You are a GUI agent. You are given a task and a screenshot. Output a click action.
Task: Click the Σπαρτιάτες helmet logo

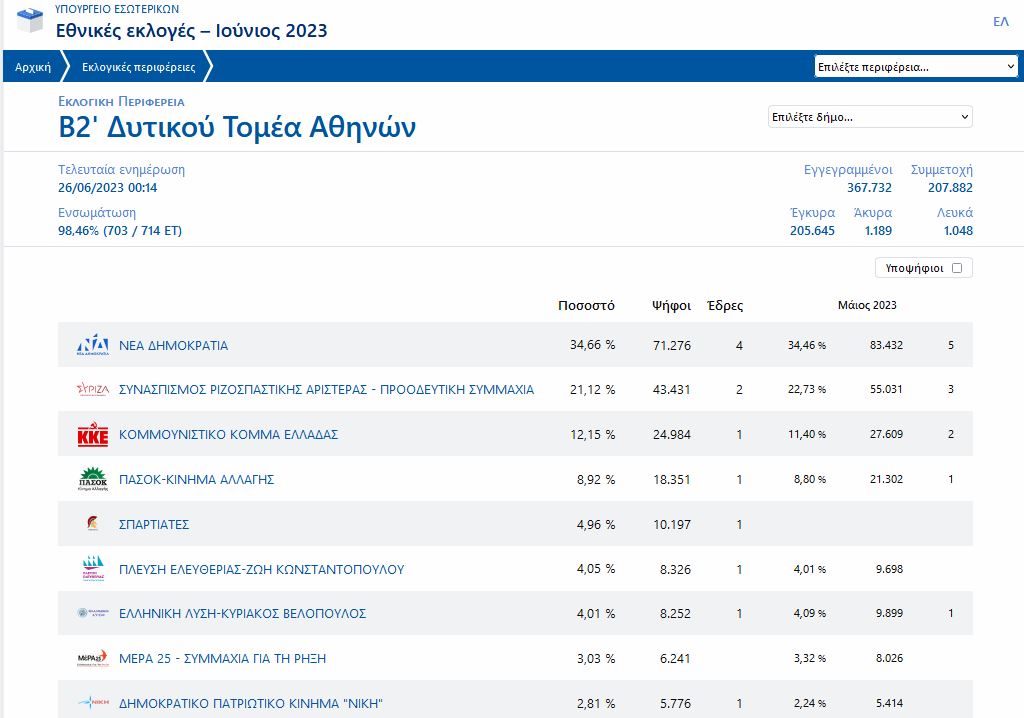coord(92,524)
